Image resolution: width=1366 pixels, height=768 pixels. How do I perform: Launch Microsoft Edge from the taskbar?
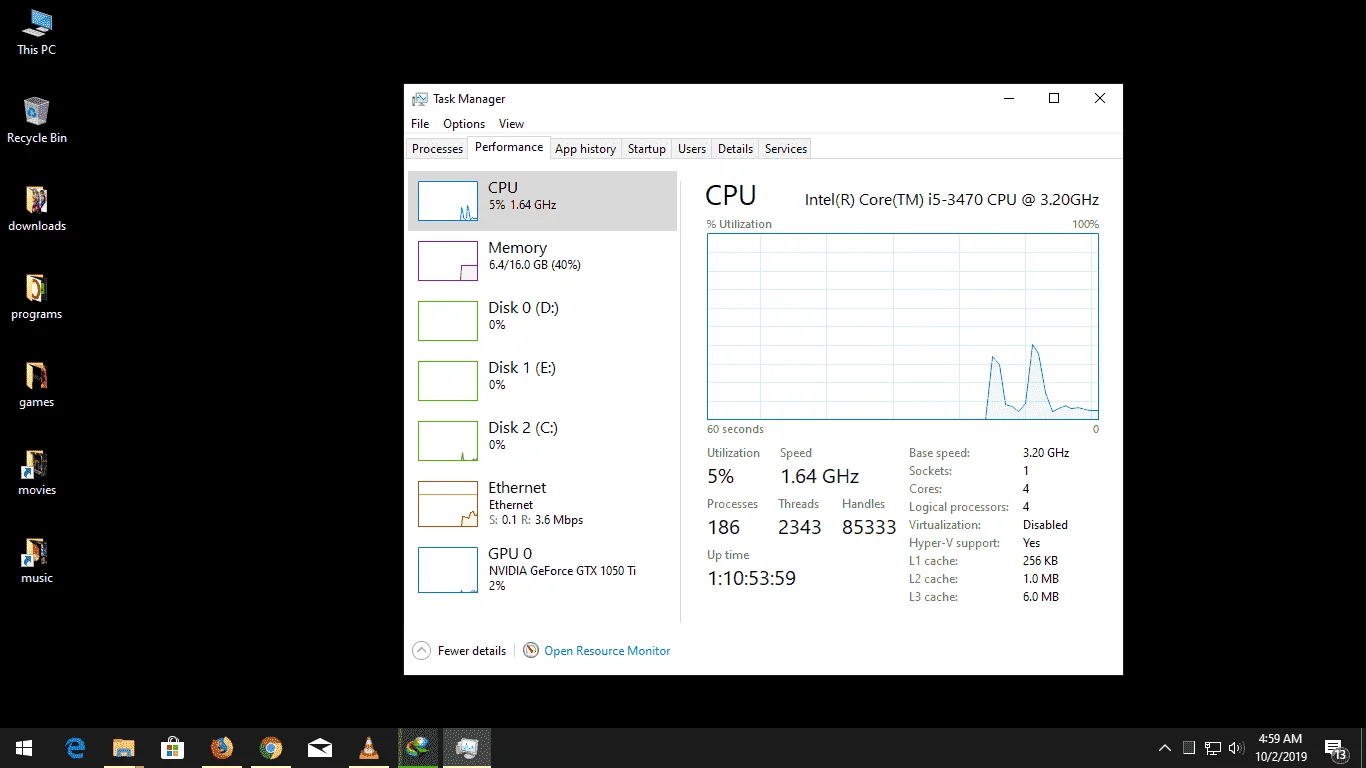point(75,748)
